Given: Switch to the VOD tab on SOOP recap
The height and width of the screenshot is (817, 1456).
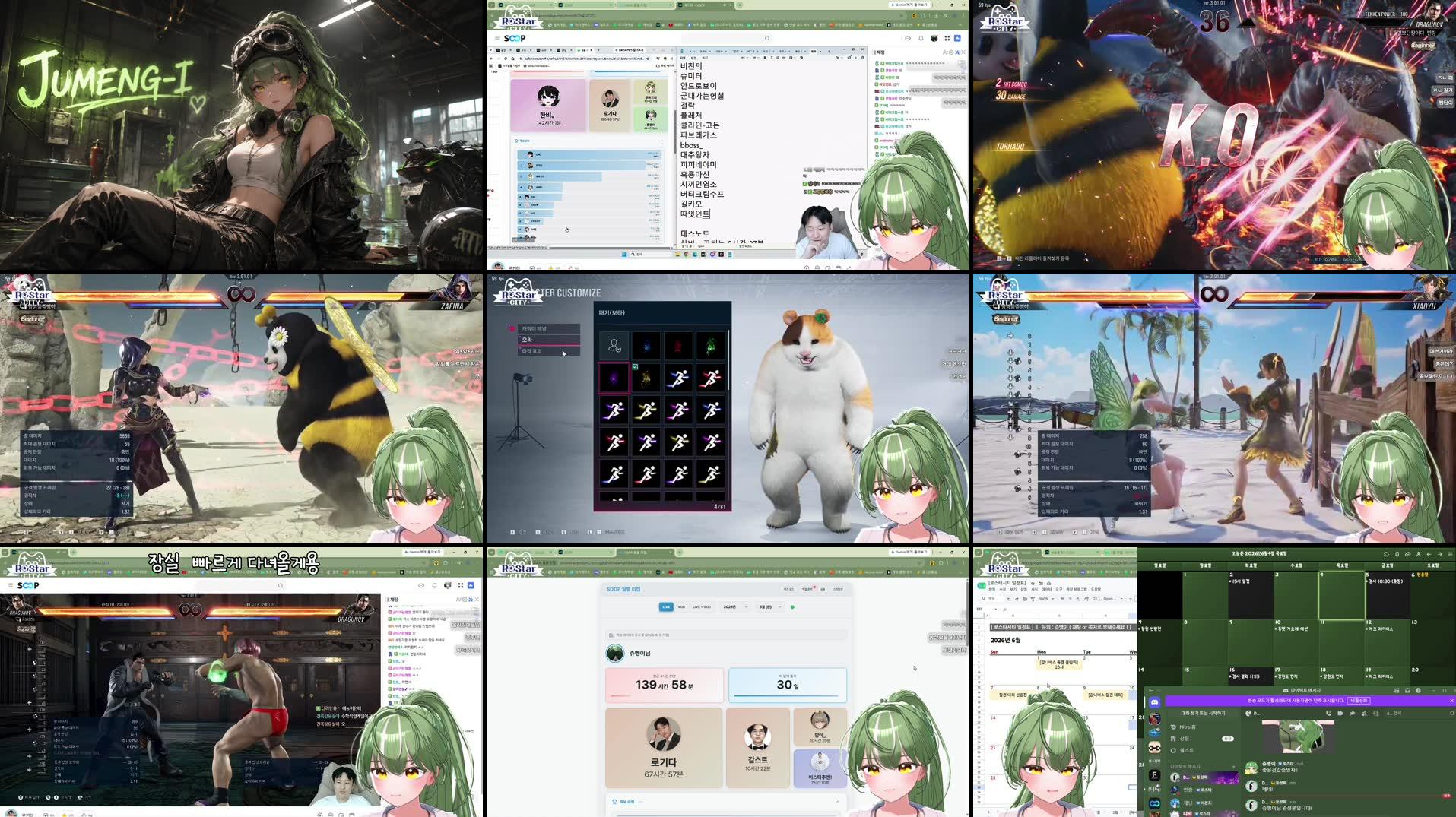Looking at the screenshot, I should (681, 606).
